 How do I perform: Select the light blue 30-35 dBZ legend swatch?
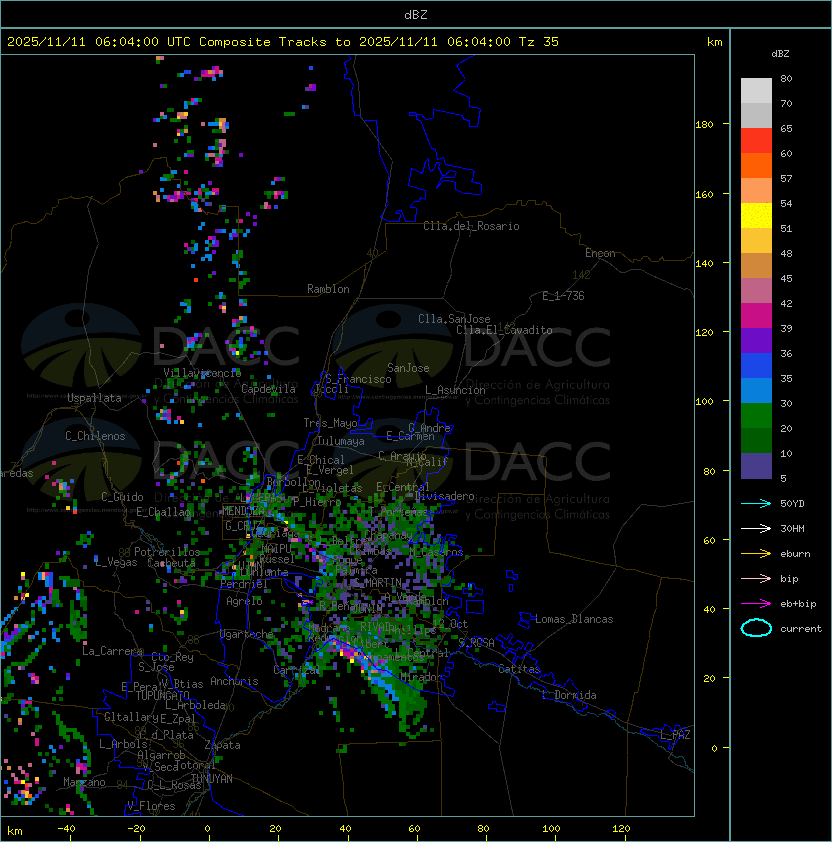click(x=756, y=390)
